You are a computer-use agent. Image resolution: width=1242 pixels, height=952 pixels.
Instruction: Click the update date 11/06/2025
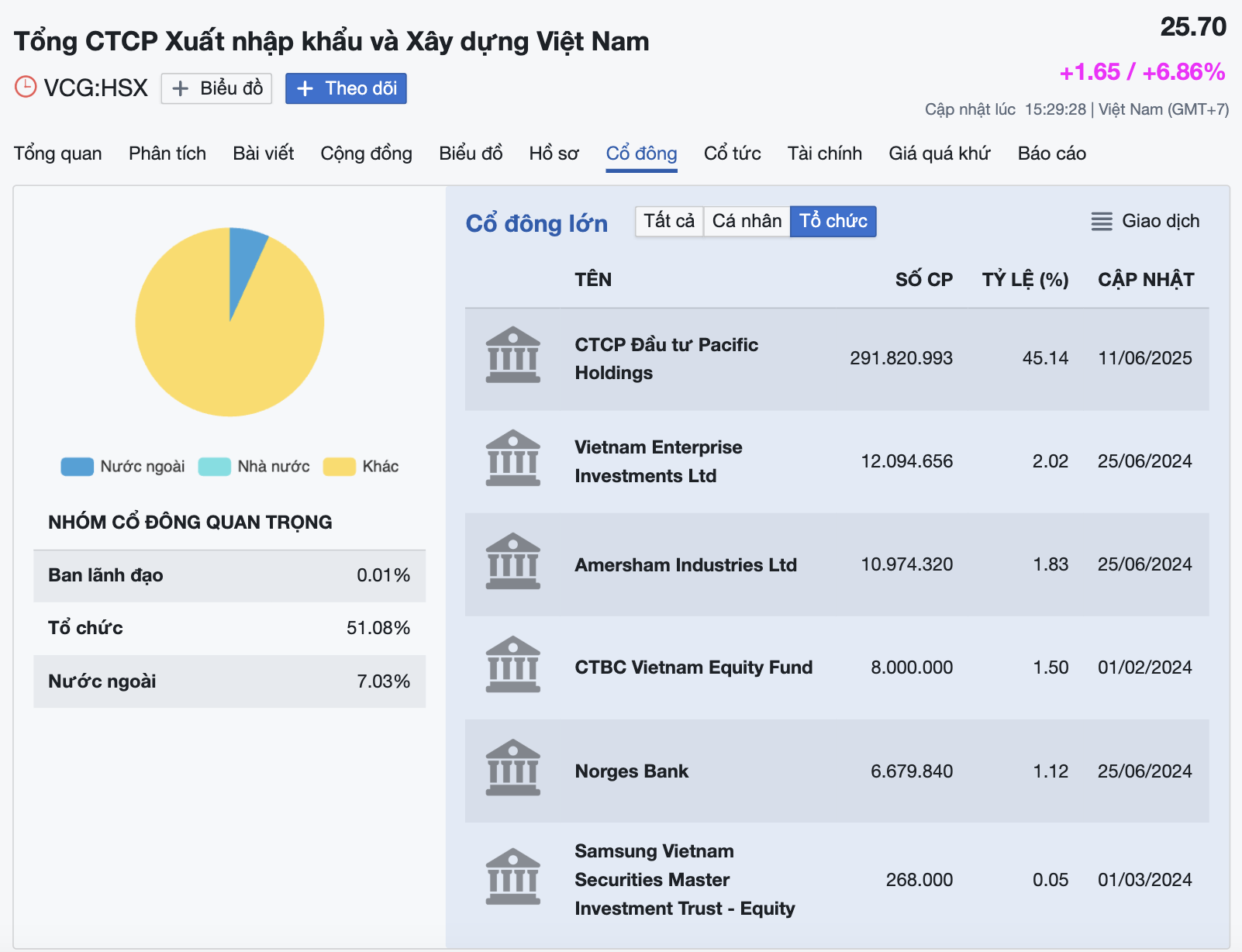[1145, 358]
